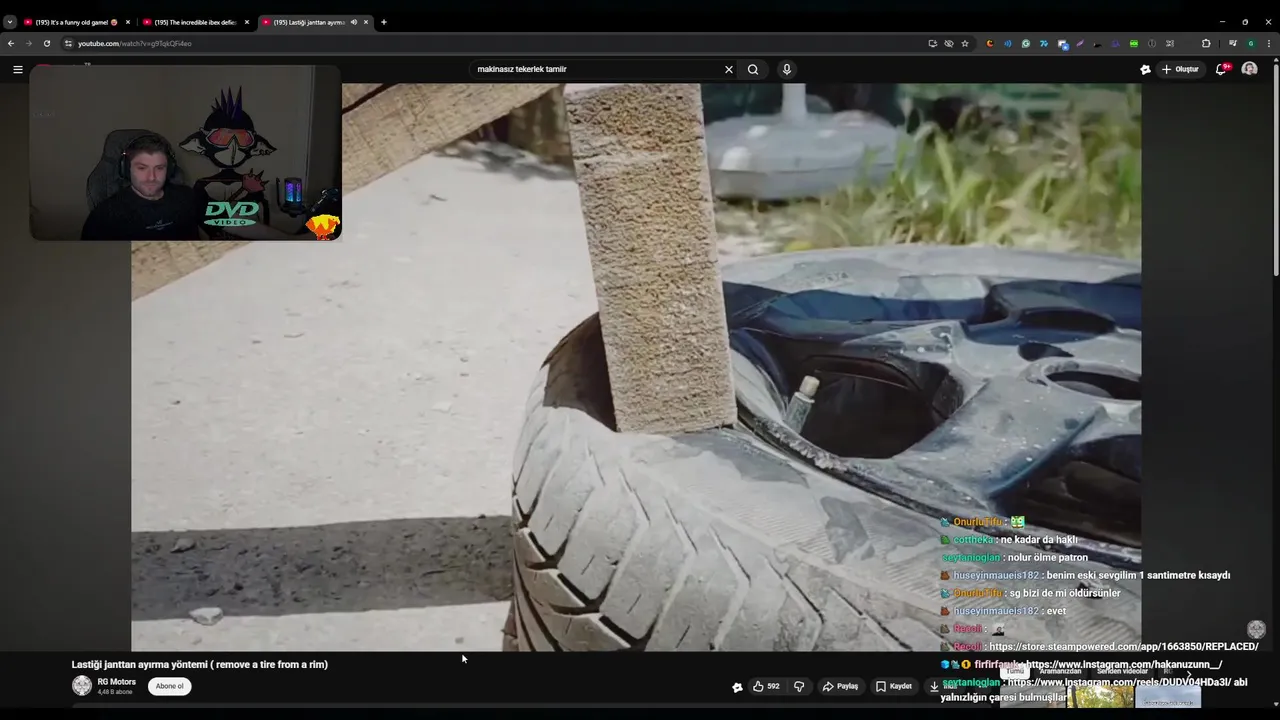1280x720 pixels.
Task: Open the account avatar menu
Action: (x=1249, y=69)
